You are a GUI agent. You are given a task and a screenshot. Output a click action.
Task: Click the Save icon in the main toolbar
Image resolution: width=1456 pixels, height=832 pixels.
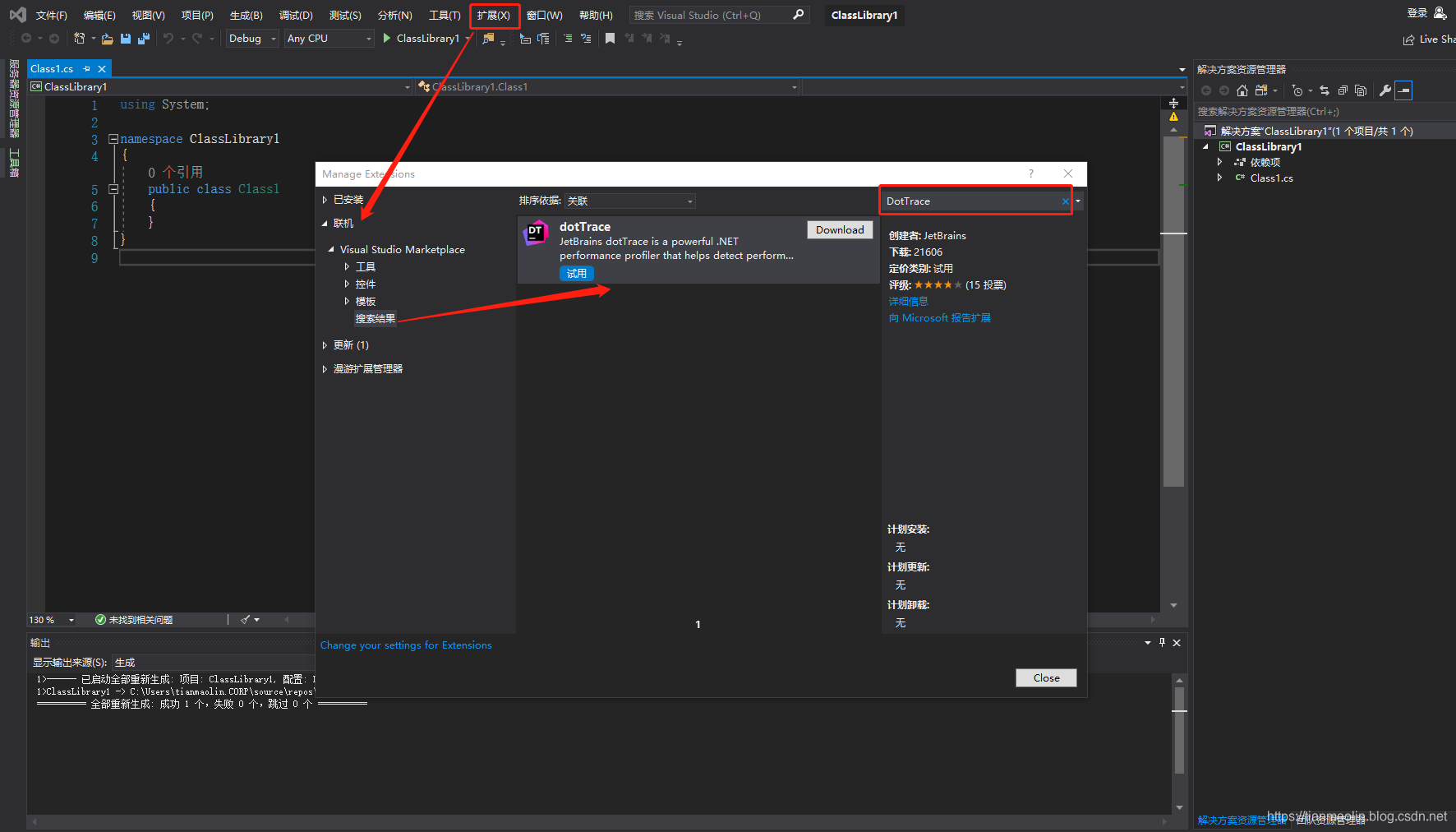click(126, 39)
